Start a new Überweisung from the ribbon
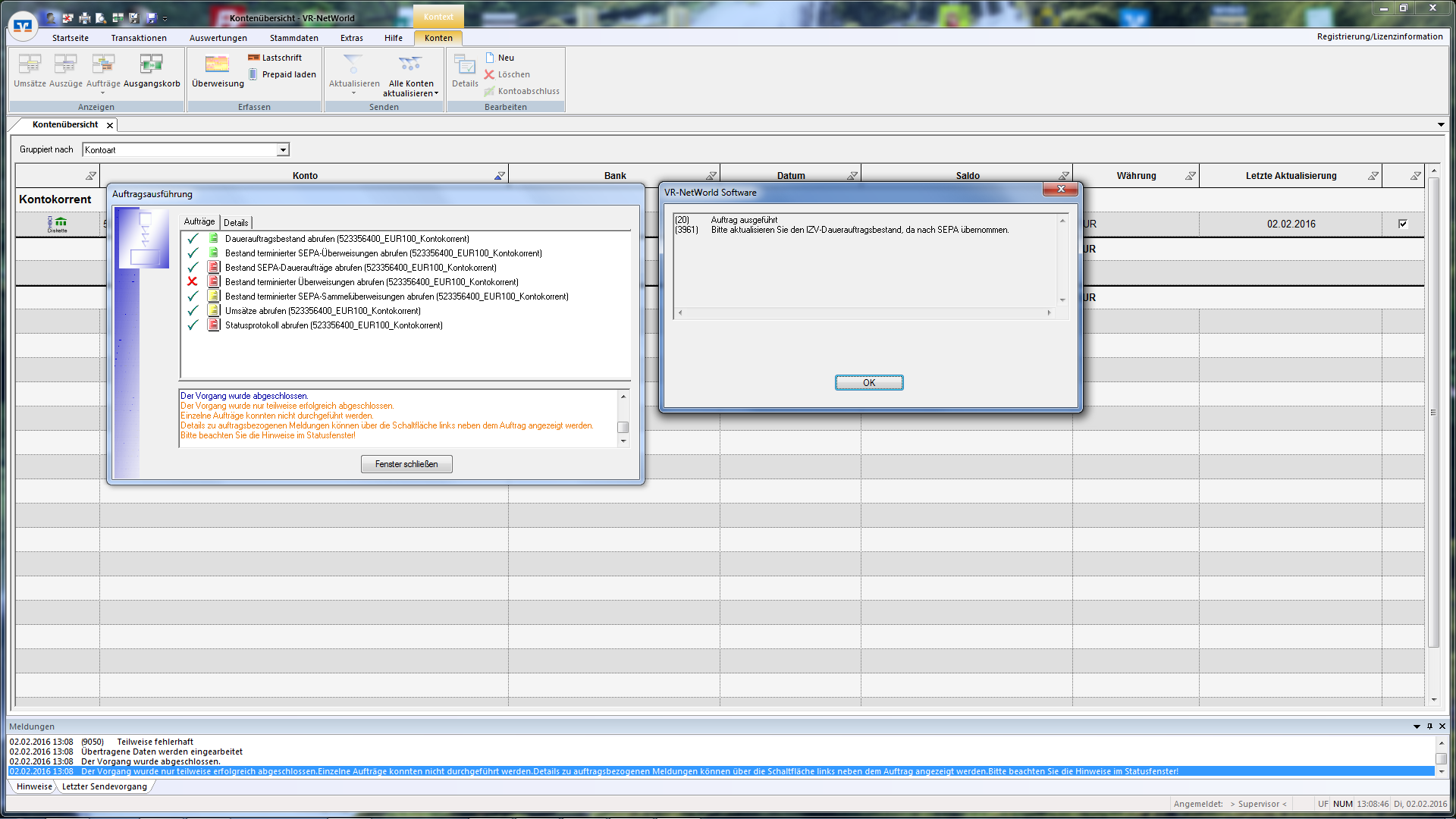Image resolution: width=1456 pixels, height=819 pixels. point(218,71)
